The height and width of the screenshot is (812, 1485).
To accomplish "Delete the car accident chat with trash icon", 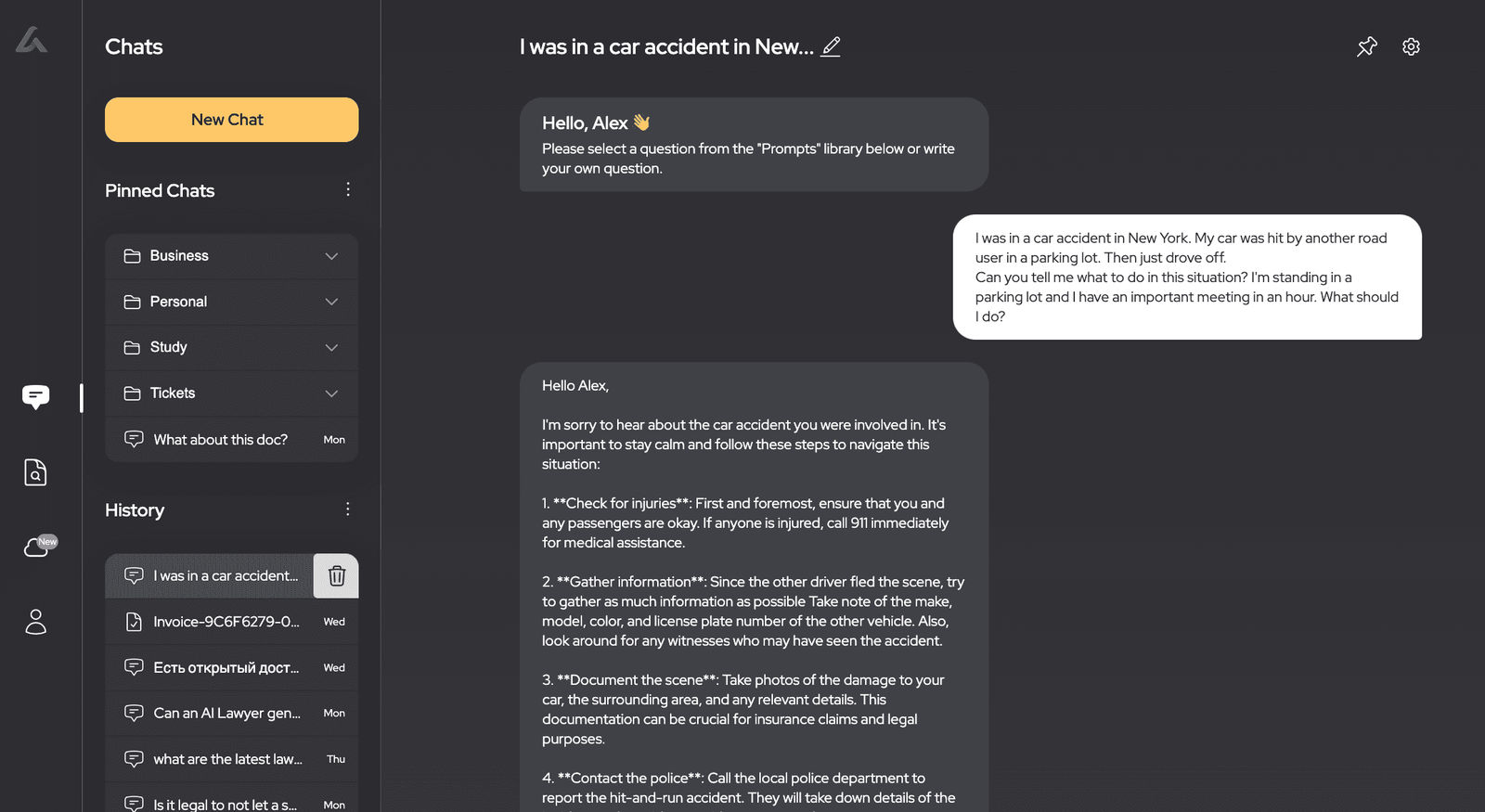I will (336, 576).
